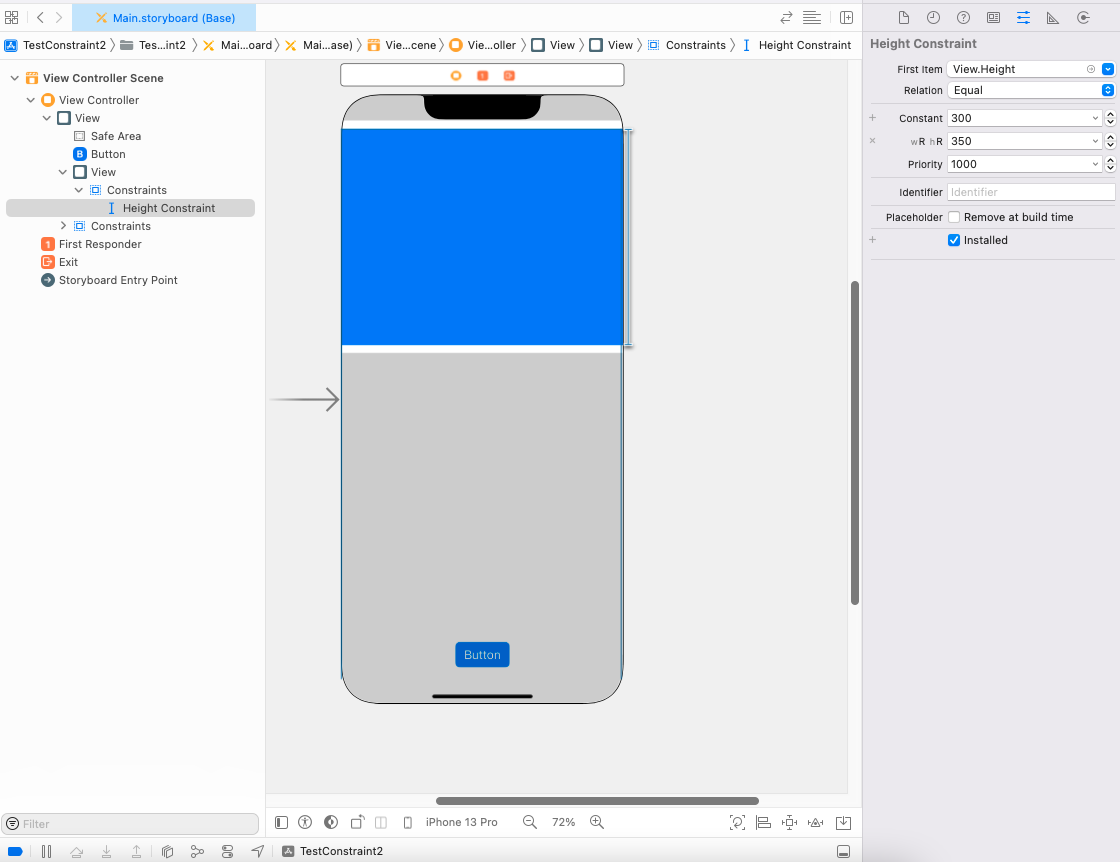The image size is (1120, 862).
Task: Click the Add New Constraints icon
Action: 789,822
